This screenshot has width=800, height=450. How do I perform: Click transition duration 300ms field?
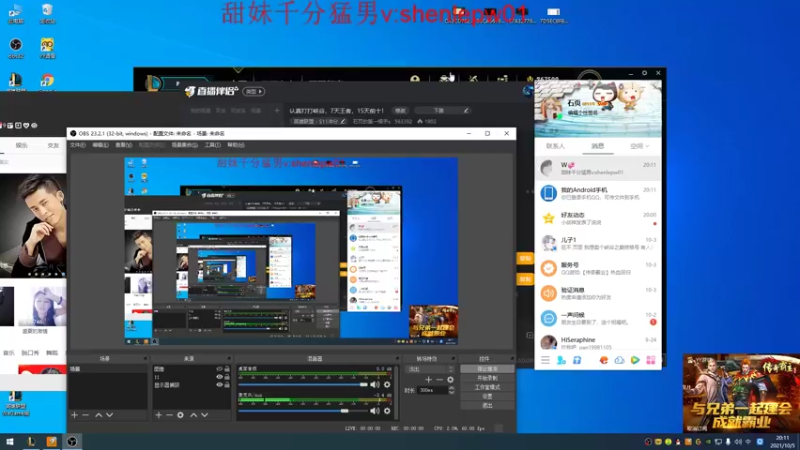[x=432, y=390]
